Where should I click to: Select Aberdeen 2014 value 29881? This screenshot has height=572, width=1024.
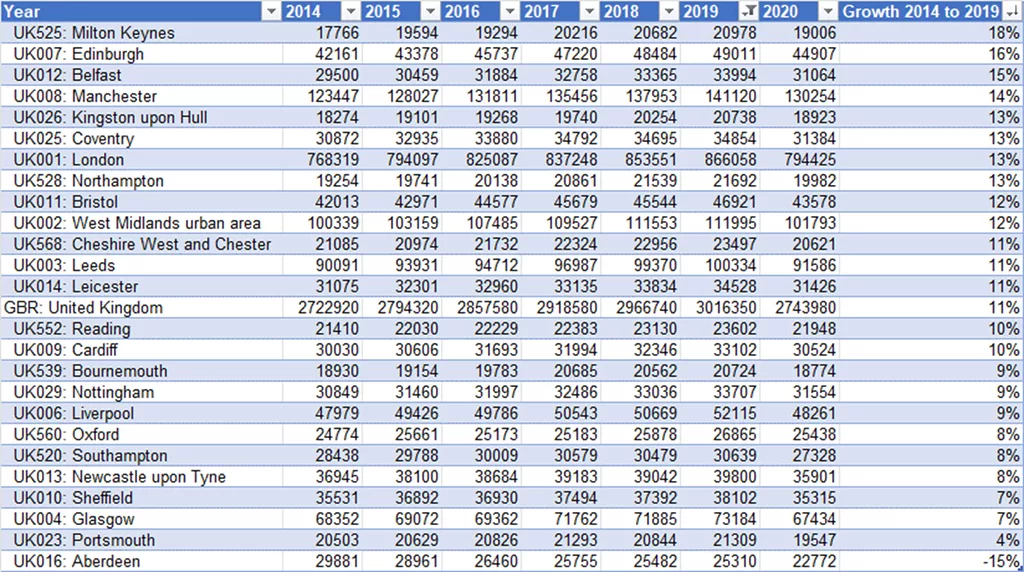pyautogui.click(x=338, y=562)
